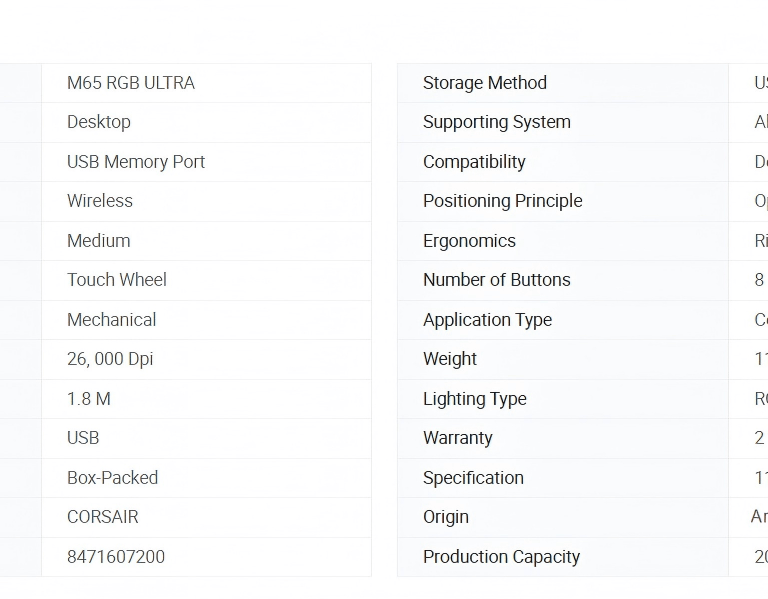Click the 26, 000 Dpi value
This screenshot has width=768, height=599.
click(x=110, y=359)
